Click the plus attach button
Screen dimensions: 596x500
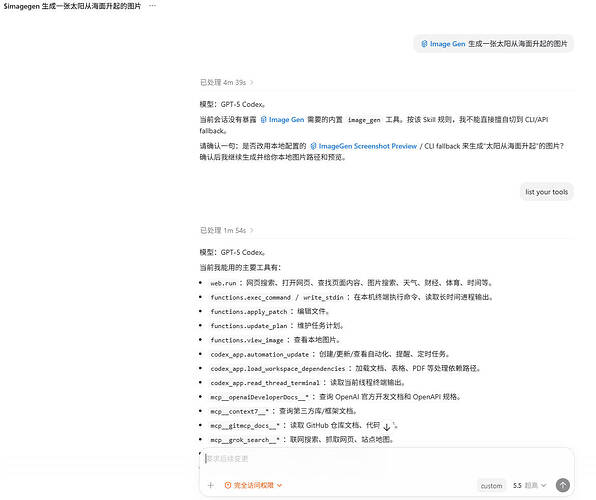point(211,485)
